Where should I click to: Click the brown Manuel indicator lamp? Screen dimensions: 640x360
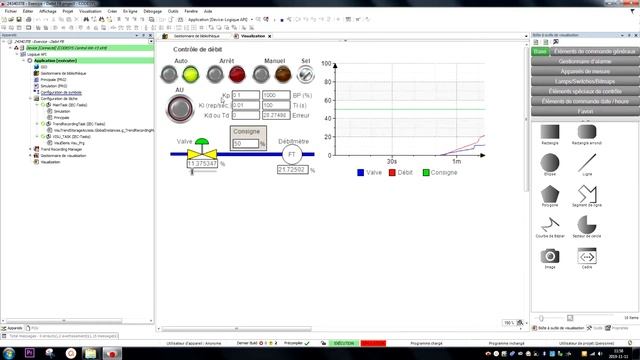click(x=283, y=75)
